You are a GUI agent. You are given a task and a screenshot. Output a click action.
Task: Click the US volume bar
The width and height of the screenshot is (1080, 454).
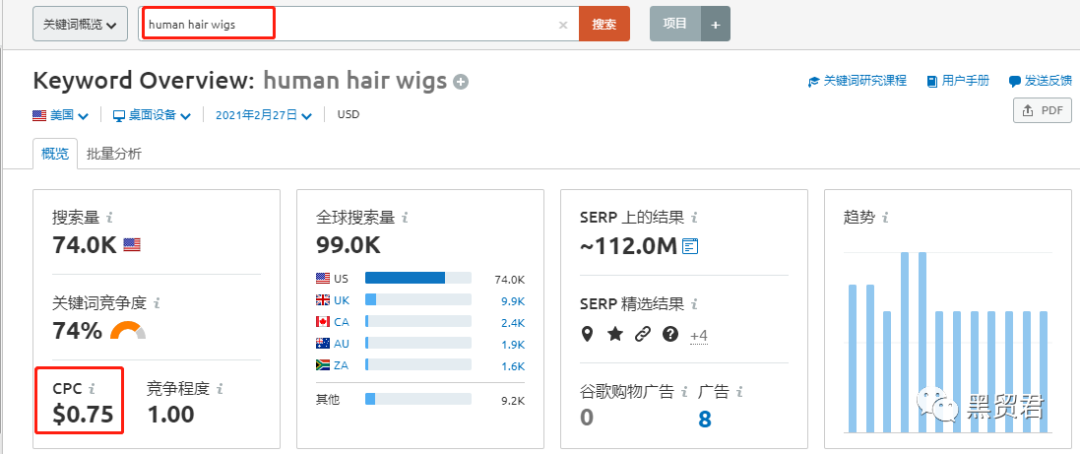click(x=418, y=278)
